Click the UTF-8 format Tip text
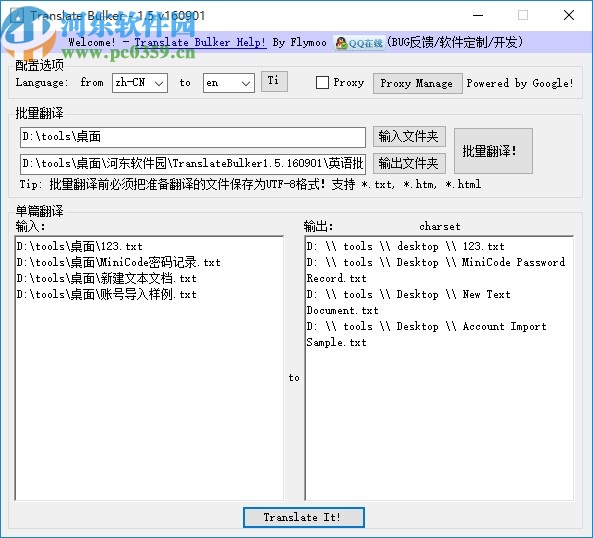The width and height of the screenshot is (593, 538). click(x=250, y=185)
